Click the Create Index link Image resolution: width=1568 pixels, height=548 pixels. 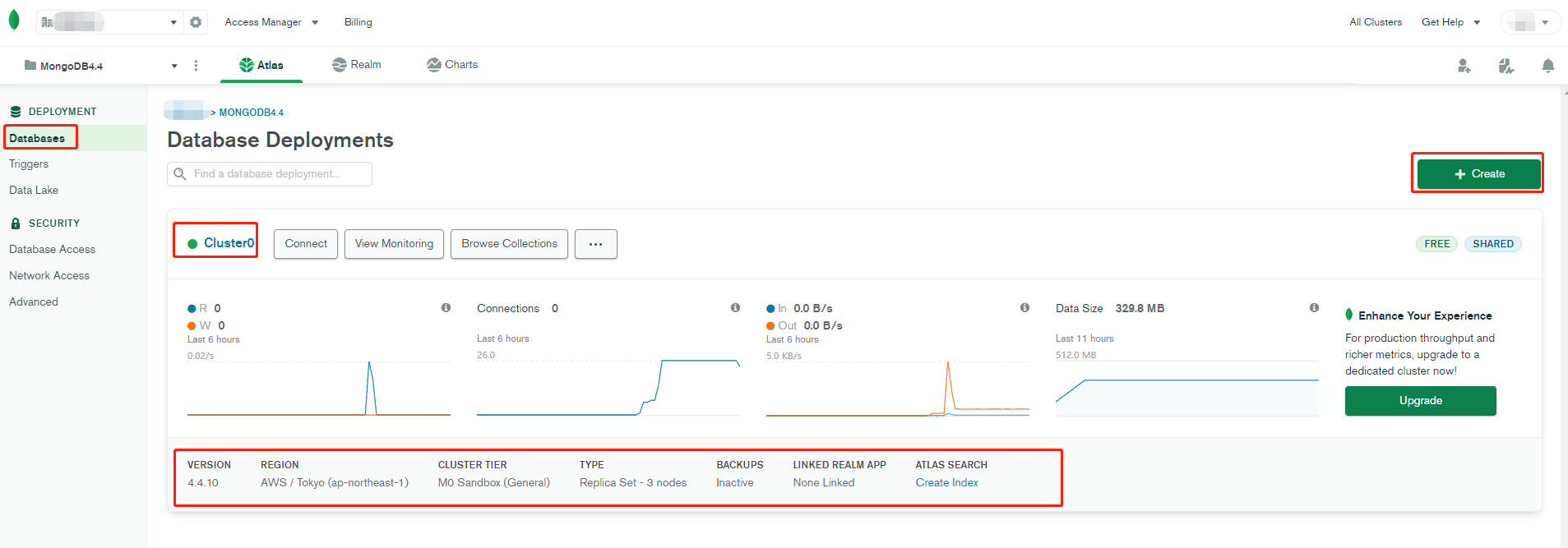[x=946, y=483]
